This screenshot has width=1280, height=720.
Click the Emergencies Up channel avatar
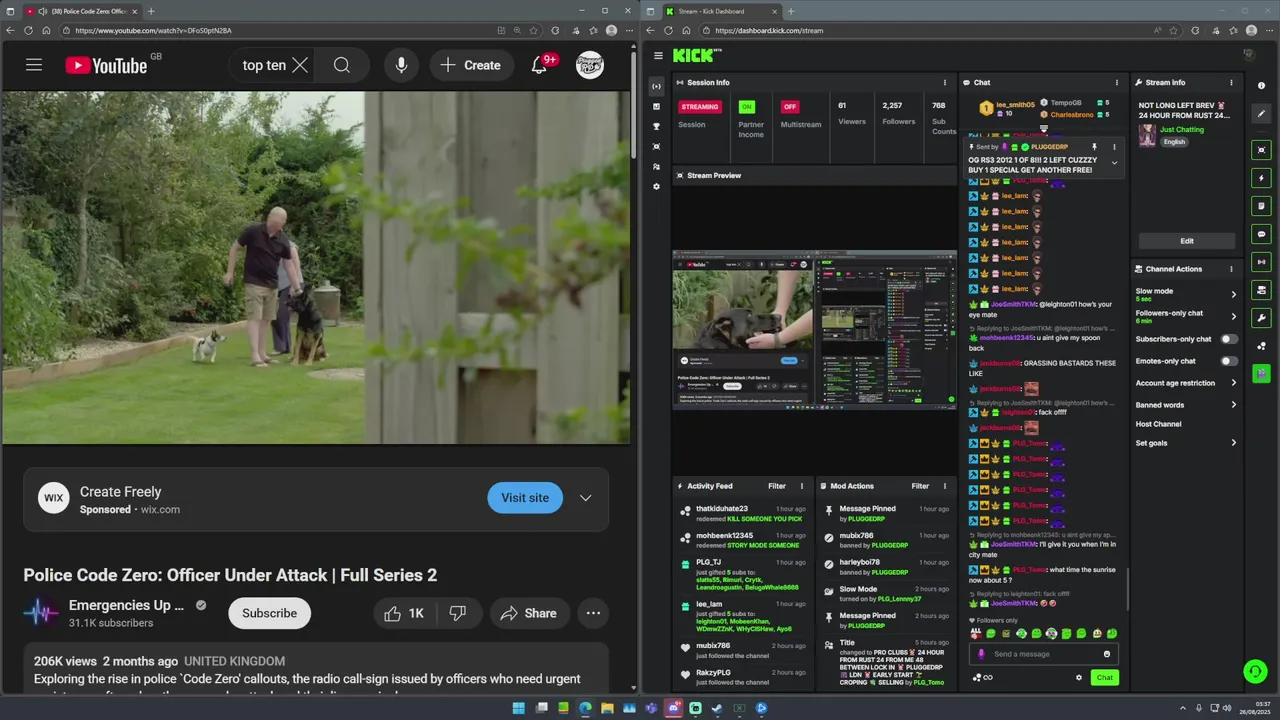click(x=41, y=613)
